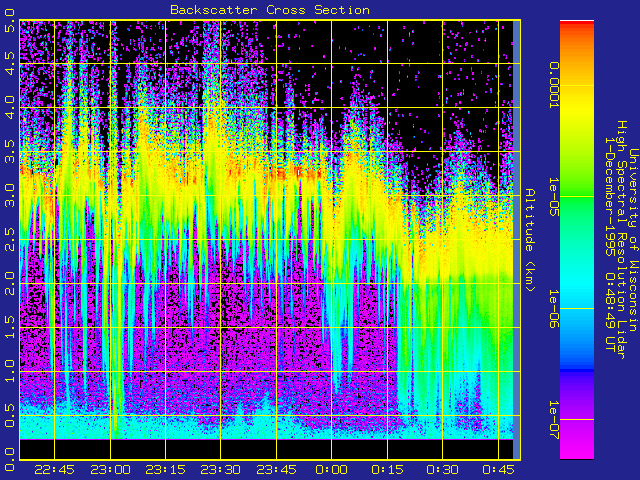Click the 2.0 altitude axis label
Screen dimensions: 640x480
9,283
